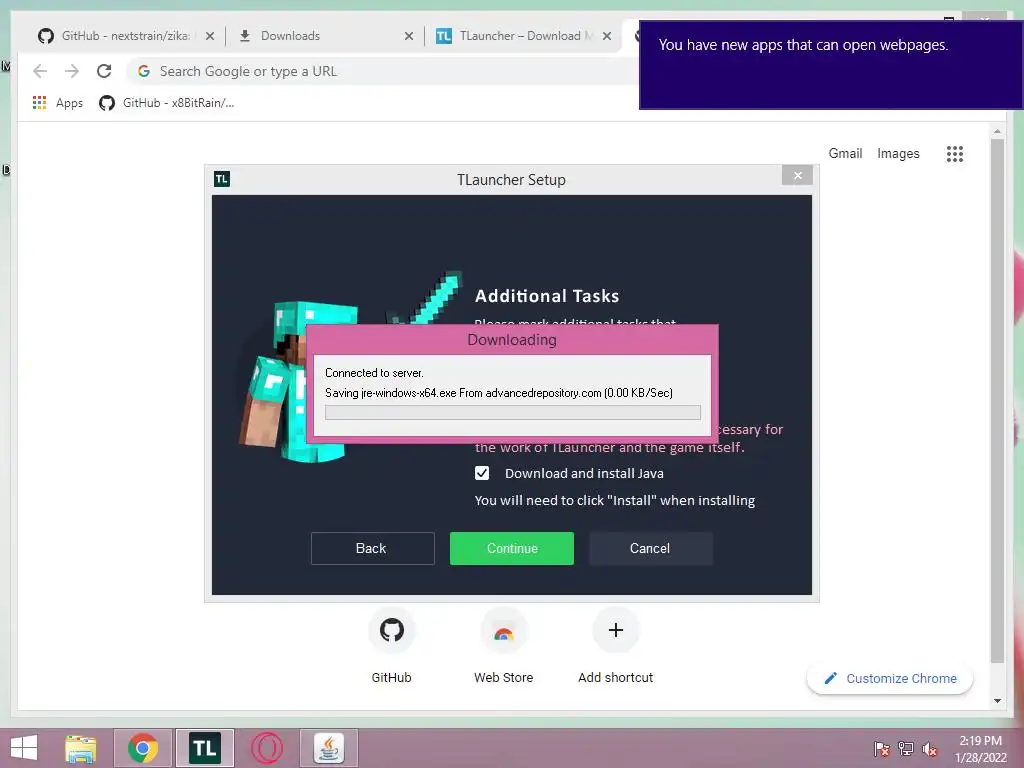
Task: Open the Windows Start menu
Action: (24, 748)
